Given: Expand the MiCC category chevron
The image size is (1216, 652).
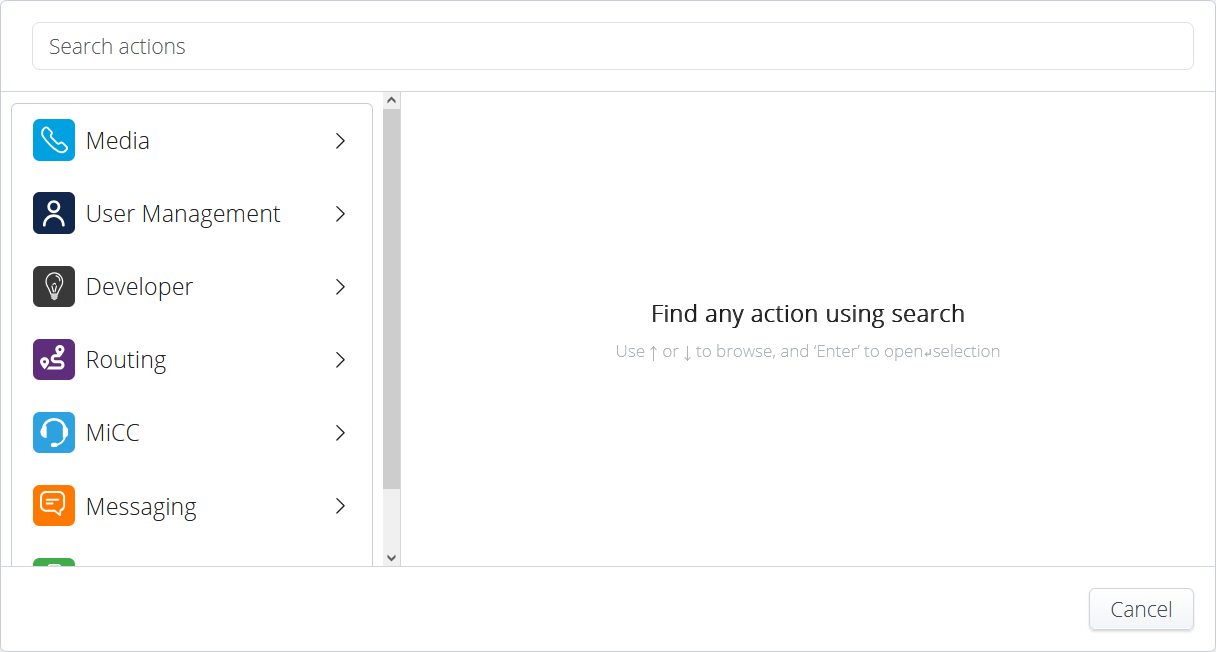Looking at the screenshot, I should point(340,433).
